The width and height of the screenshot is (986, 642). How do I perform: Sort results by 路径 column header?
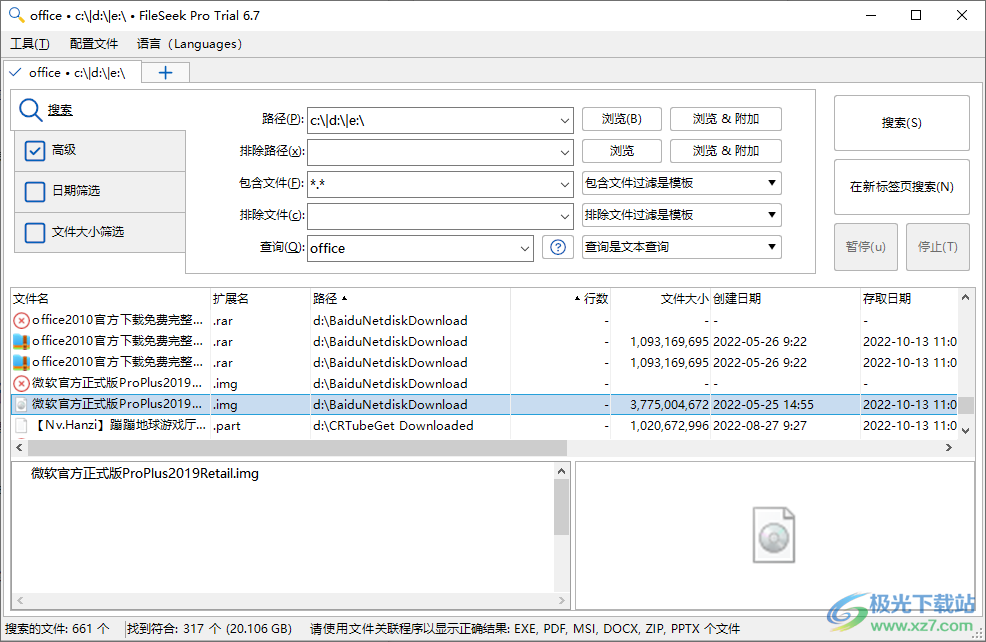coord(410,299)
